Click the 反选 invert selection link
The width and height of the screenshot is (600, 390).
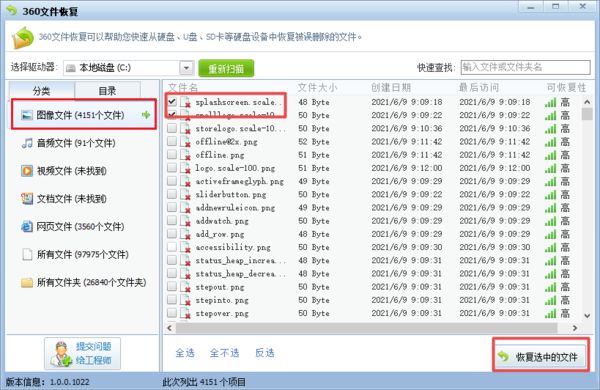pyautogui.click(x=265, y=353)
